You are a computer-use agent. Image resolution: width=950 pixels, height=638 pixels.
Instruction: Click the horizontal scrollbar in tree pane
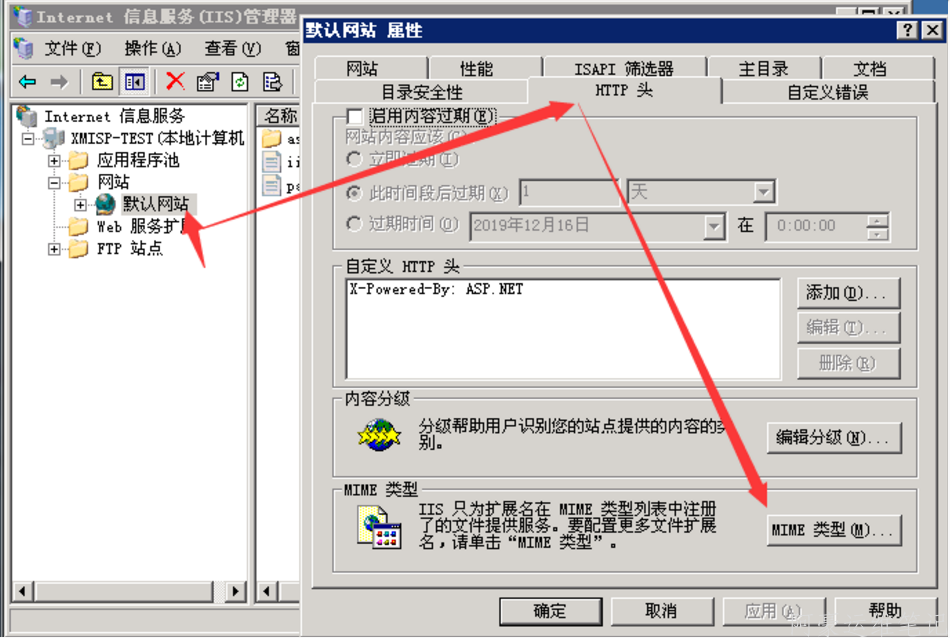[129, 591]
